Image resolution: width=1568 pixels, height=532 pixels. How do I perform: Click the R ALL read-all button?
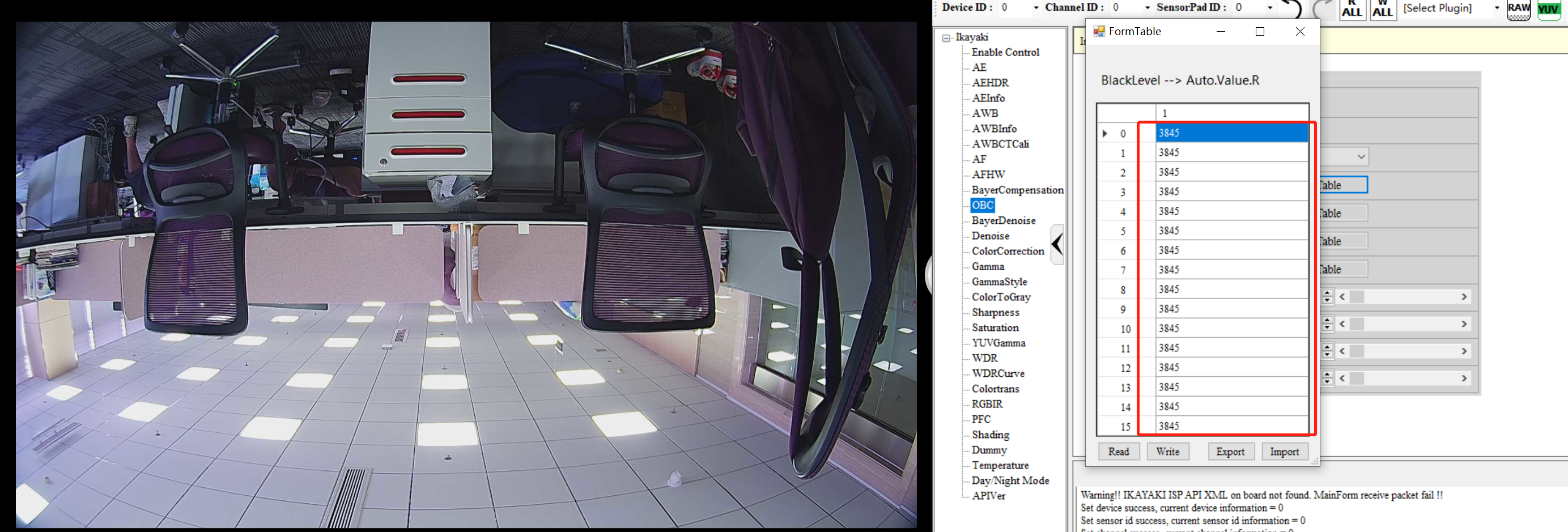pos(1352,9)
